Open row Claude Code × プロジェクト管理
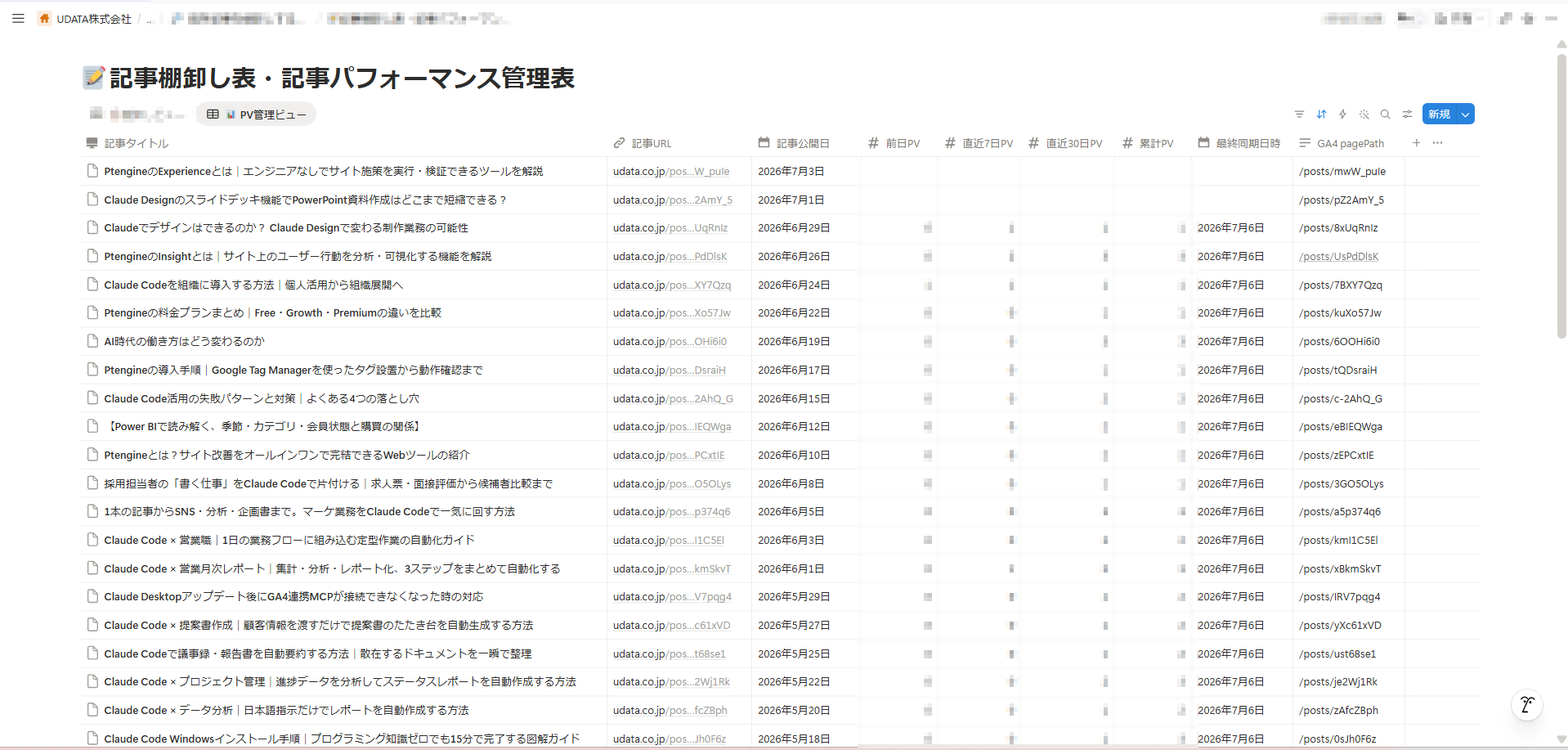Viewport: 1568px width, 750px height. point(340,681)
